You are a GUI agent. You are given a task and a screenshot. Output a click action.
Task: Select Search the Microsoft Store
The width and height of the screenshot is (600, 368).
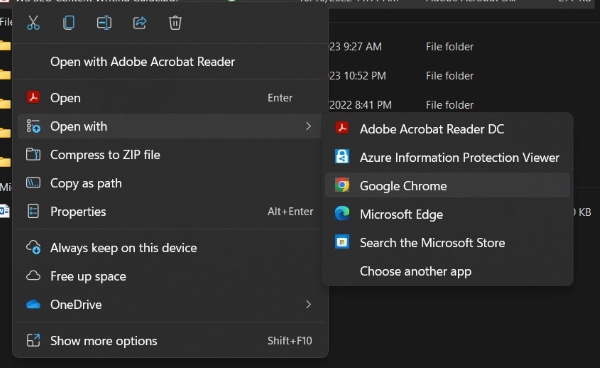point(447,243)
